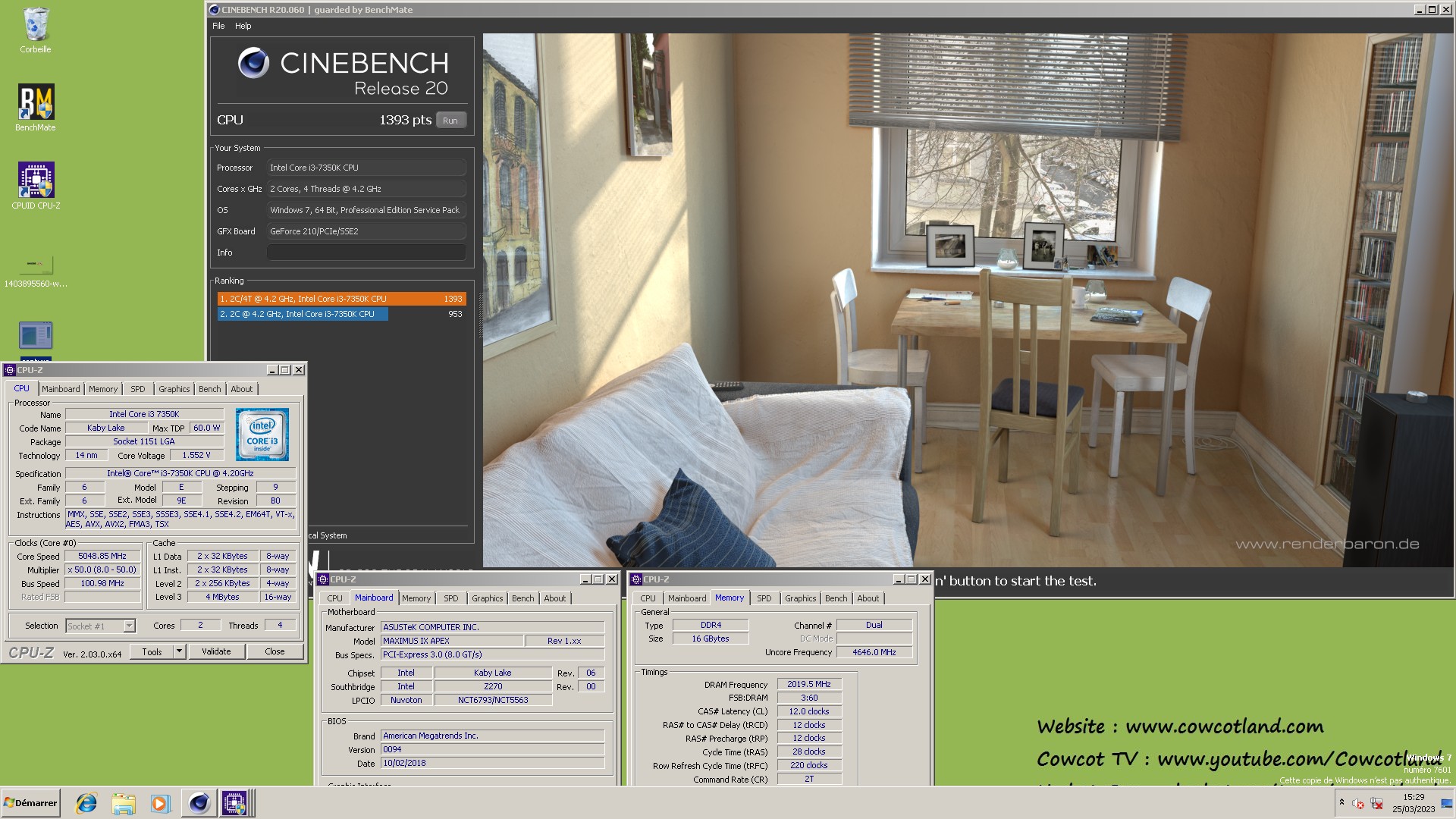
Task: Click the CPU-Z Mainboard window title icon
Action: pos(323,579)
